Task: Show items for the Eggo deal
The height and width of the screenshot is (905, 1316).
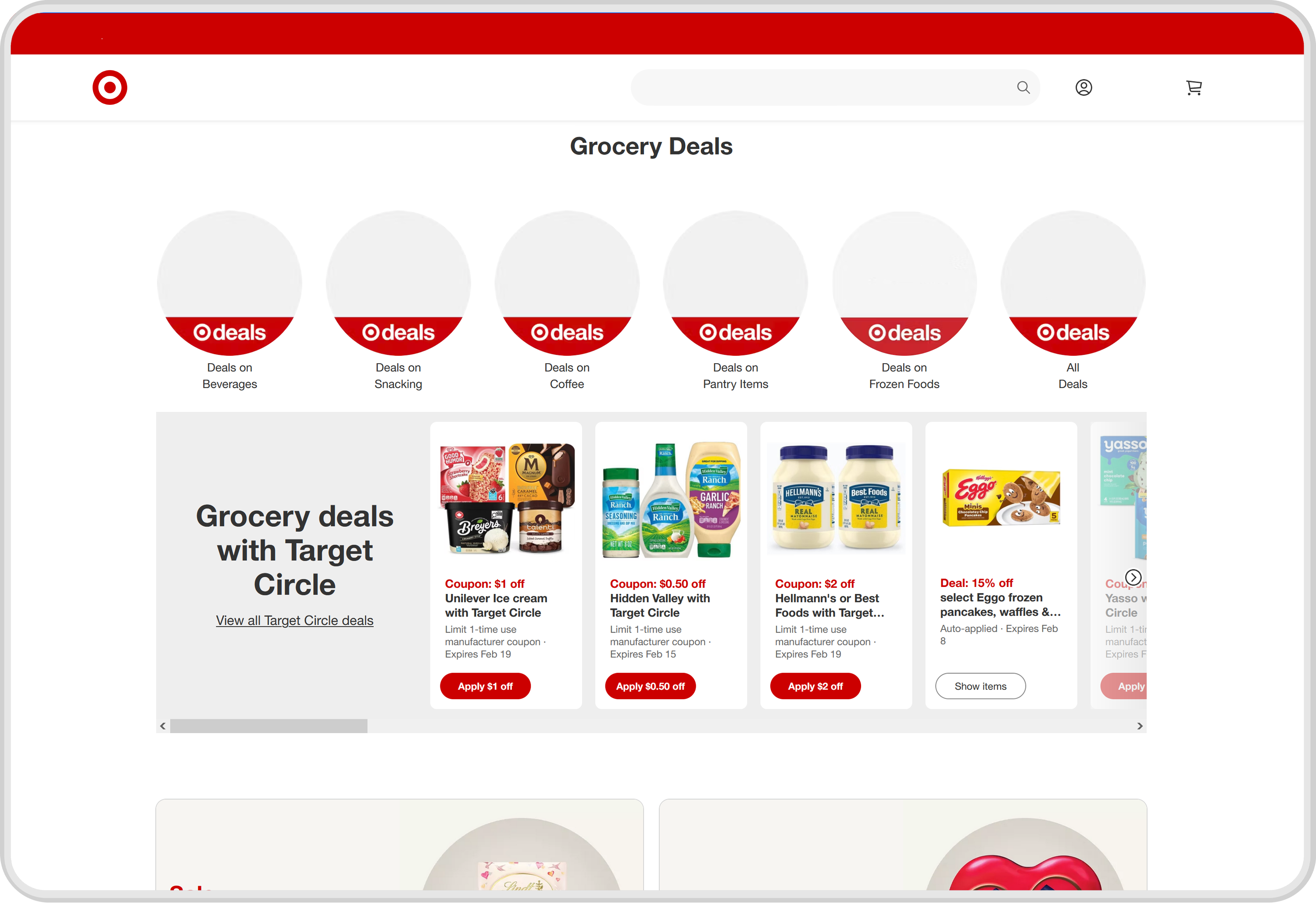Action: click(x=980, y=687)
